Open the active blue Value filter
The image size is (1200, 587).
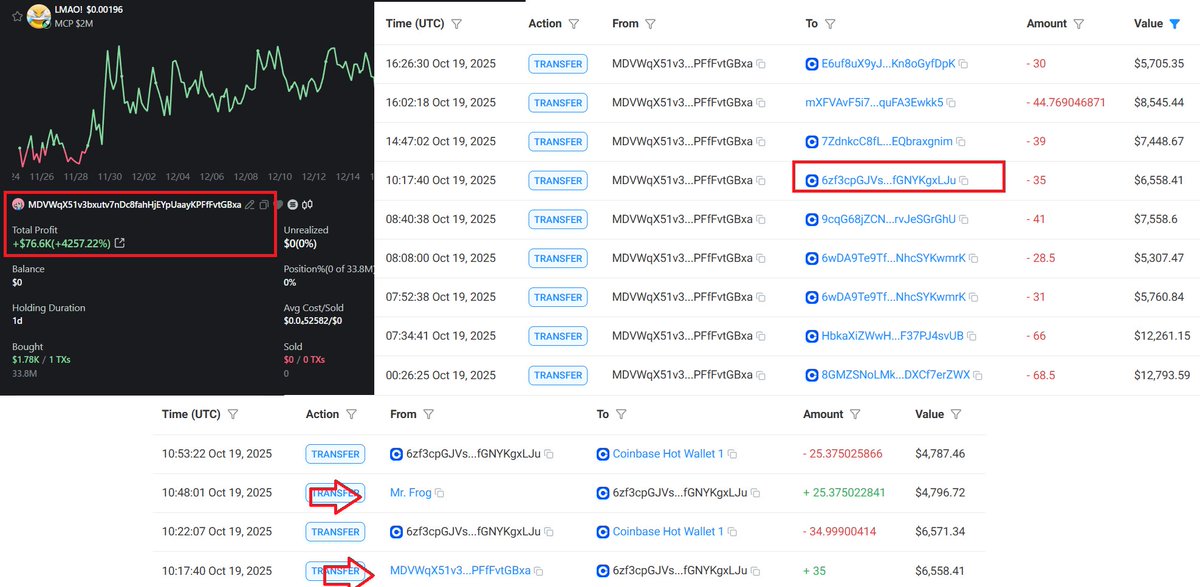coord(1174,24)
